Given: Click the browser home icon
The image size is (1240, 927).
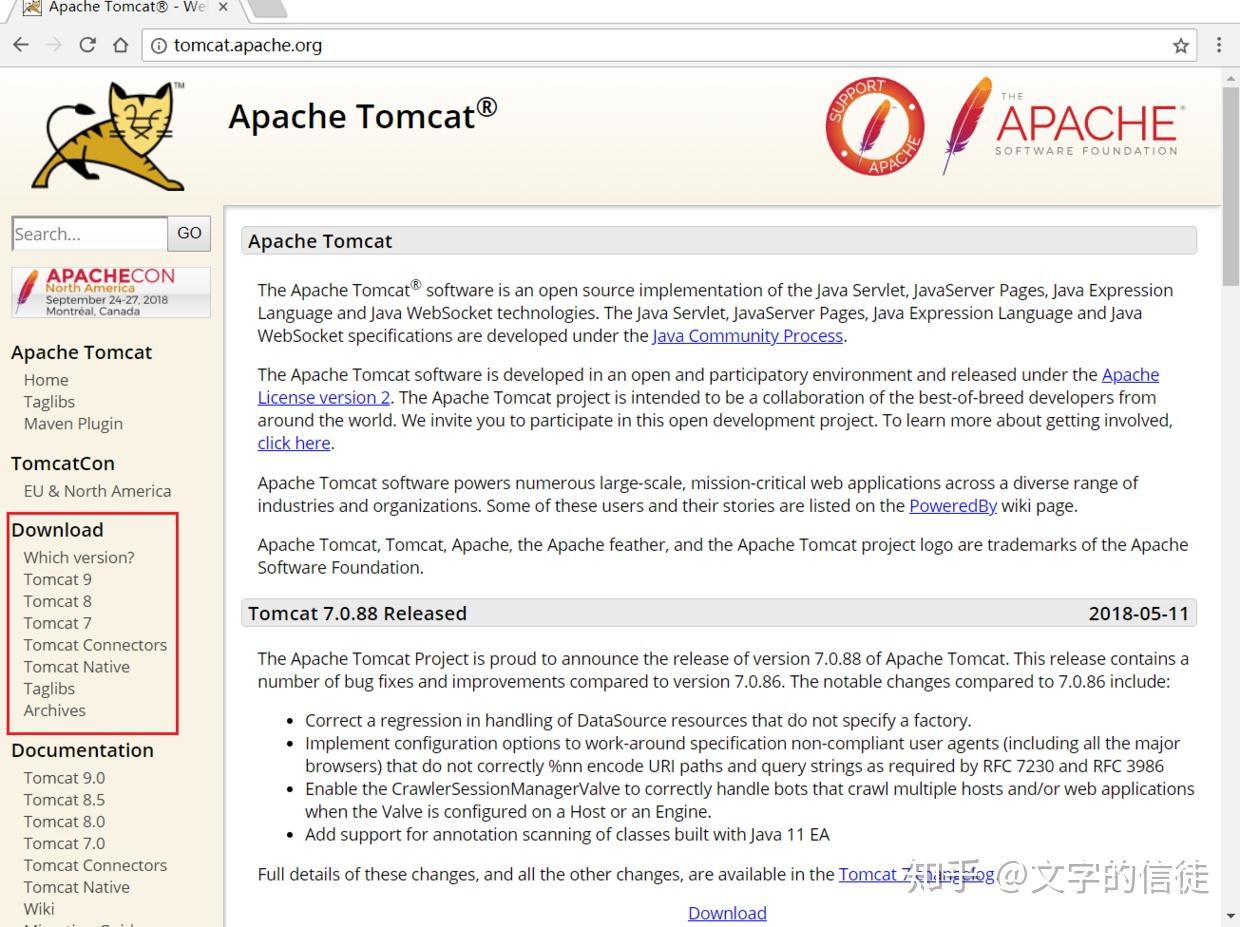Looking at the screenshot, I should tap(119, 45).
